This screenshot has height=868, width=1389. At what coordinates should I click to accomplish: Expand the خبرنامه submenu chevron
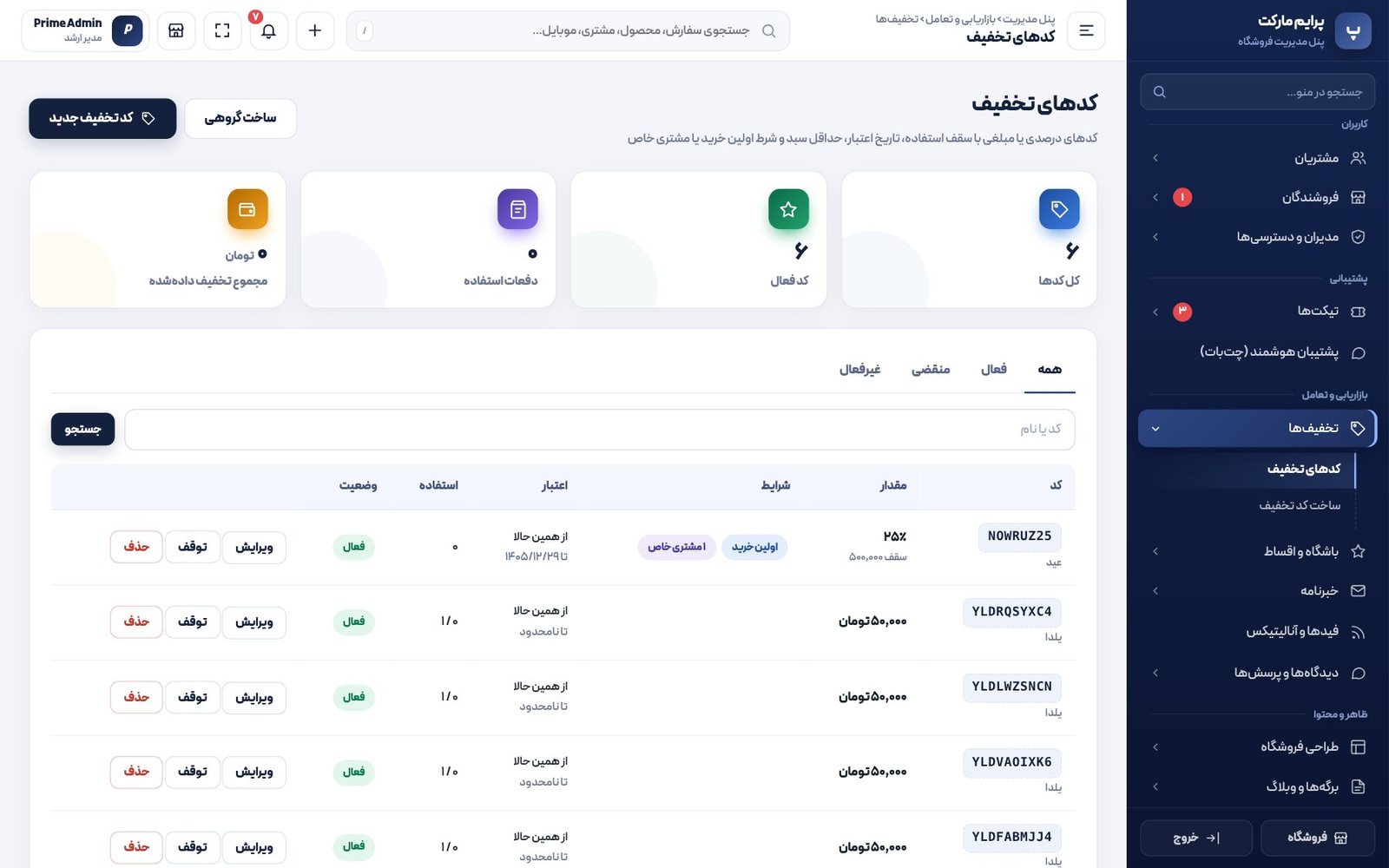coord(1155,591)
